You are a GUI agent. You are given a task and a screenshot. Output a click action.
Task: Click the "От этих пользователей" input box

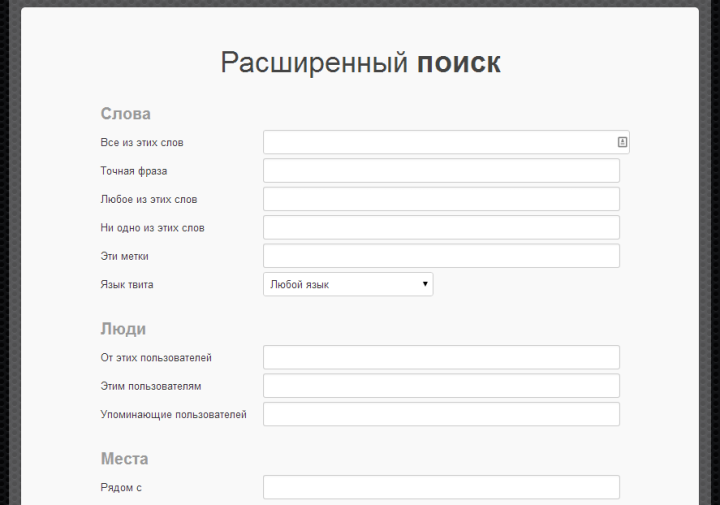(x=441, y=358)
